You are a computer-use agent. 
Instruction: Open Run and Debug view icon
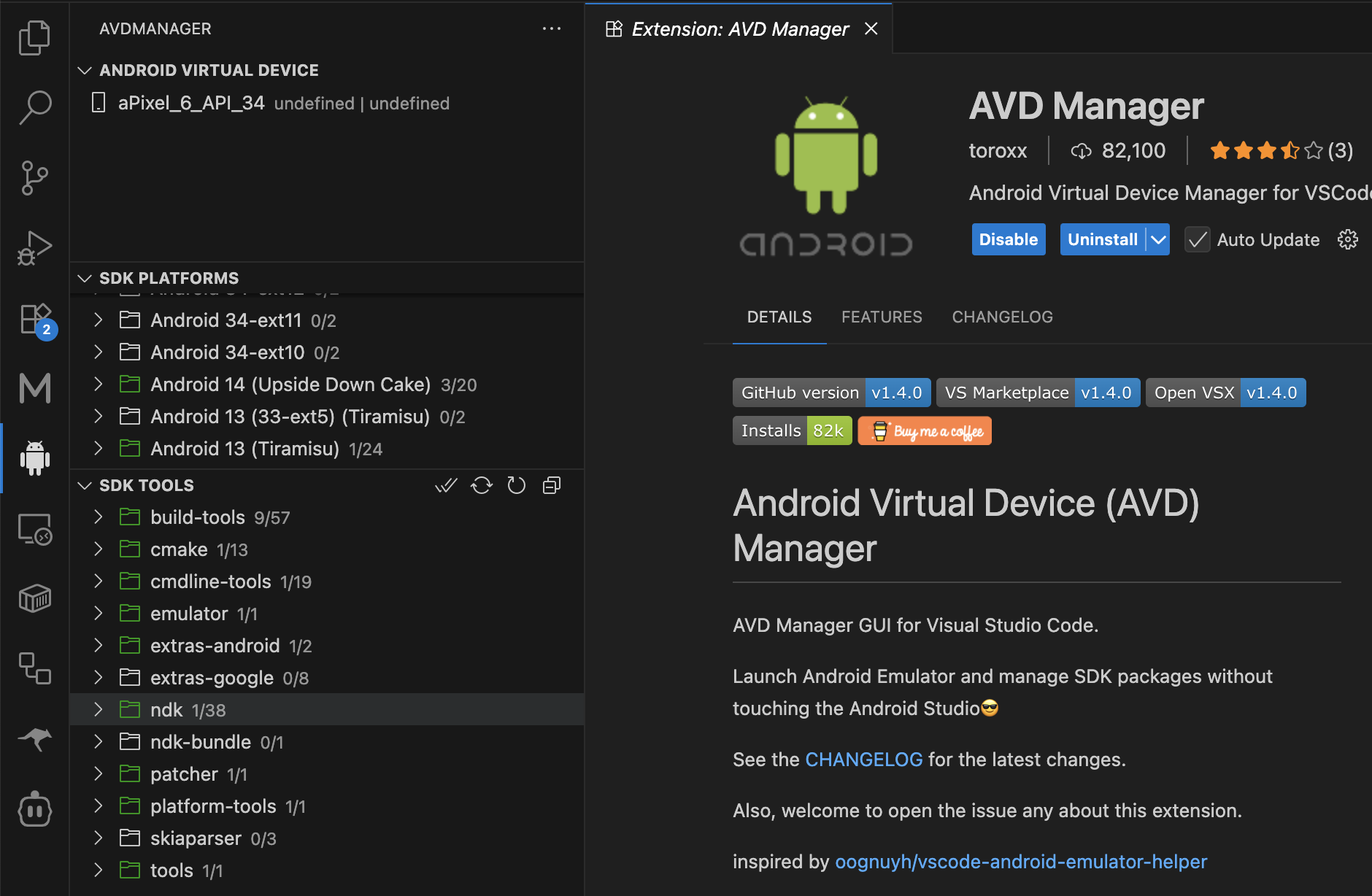click(x=34, y=248)
